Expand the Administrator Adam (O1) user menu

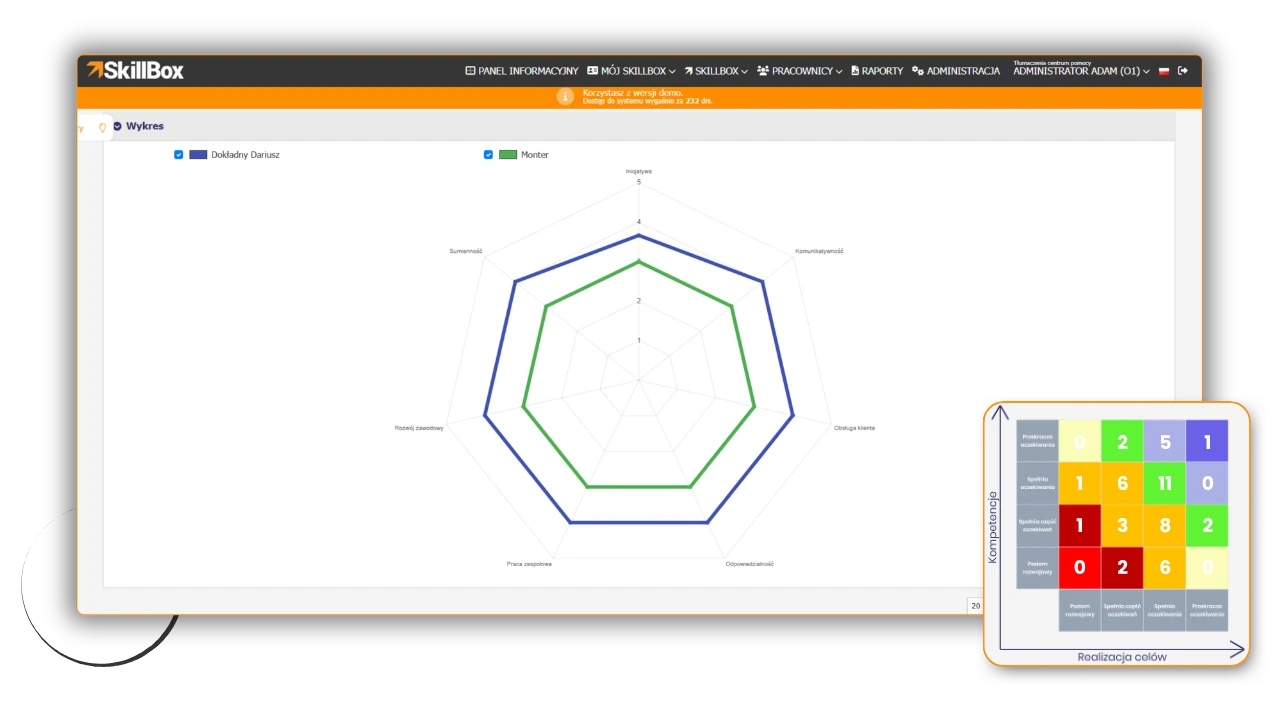coord(1080,72)
